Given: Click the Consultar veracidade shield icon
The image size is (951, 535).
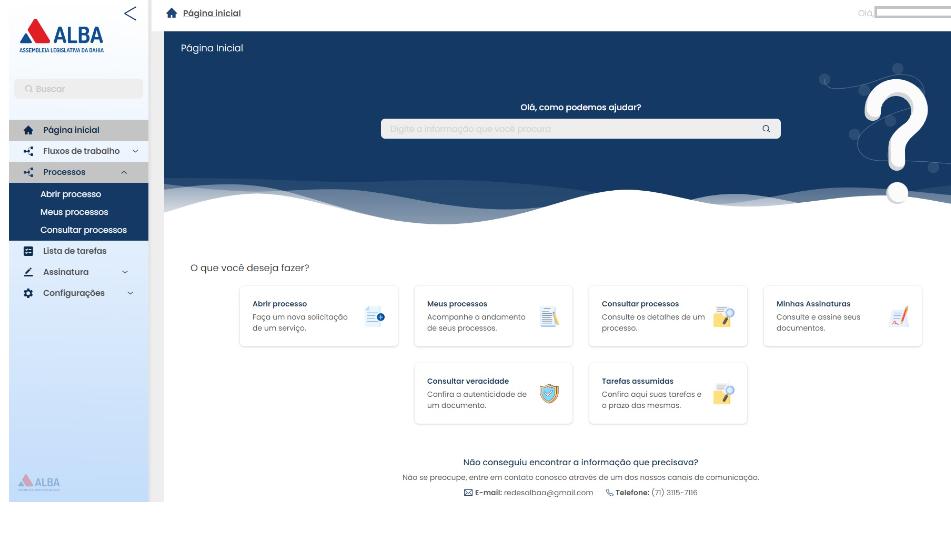Looking at the screenshot, I should click(x=549, y=393).
